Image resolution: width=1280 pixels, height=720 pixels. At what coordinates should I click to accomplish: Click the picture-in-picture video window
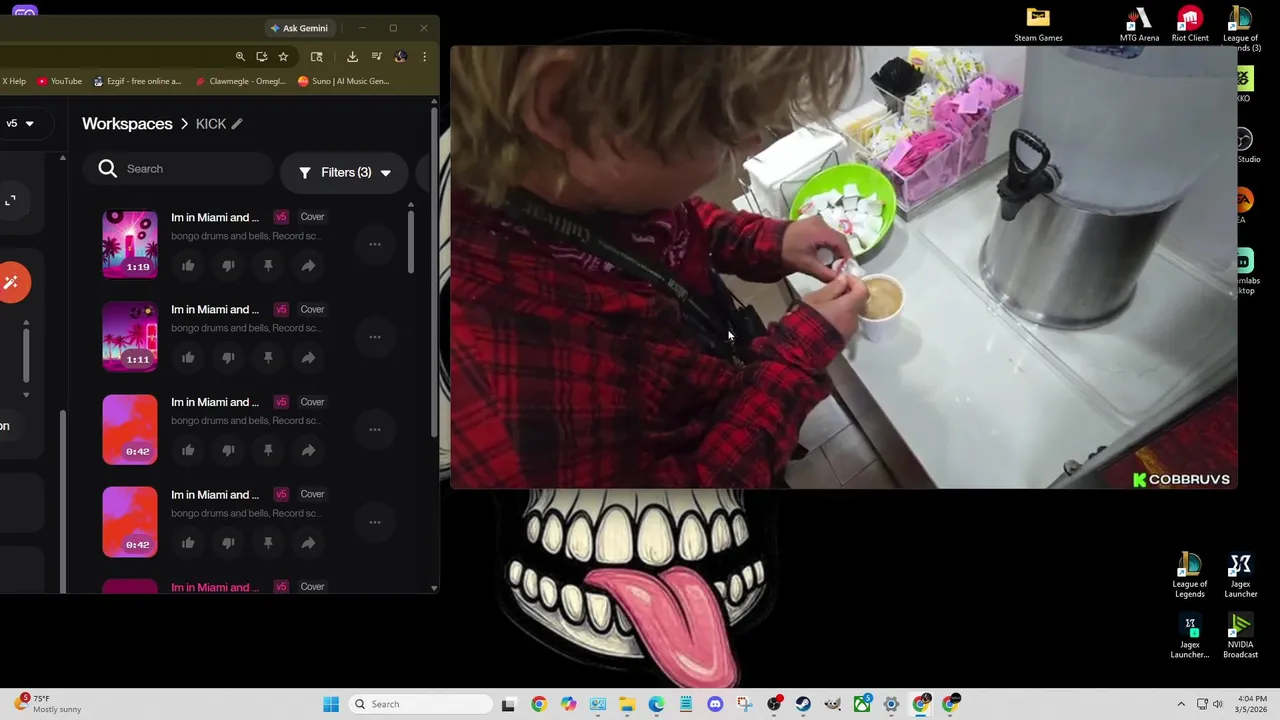coord(844,267)
